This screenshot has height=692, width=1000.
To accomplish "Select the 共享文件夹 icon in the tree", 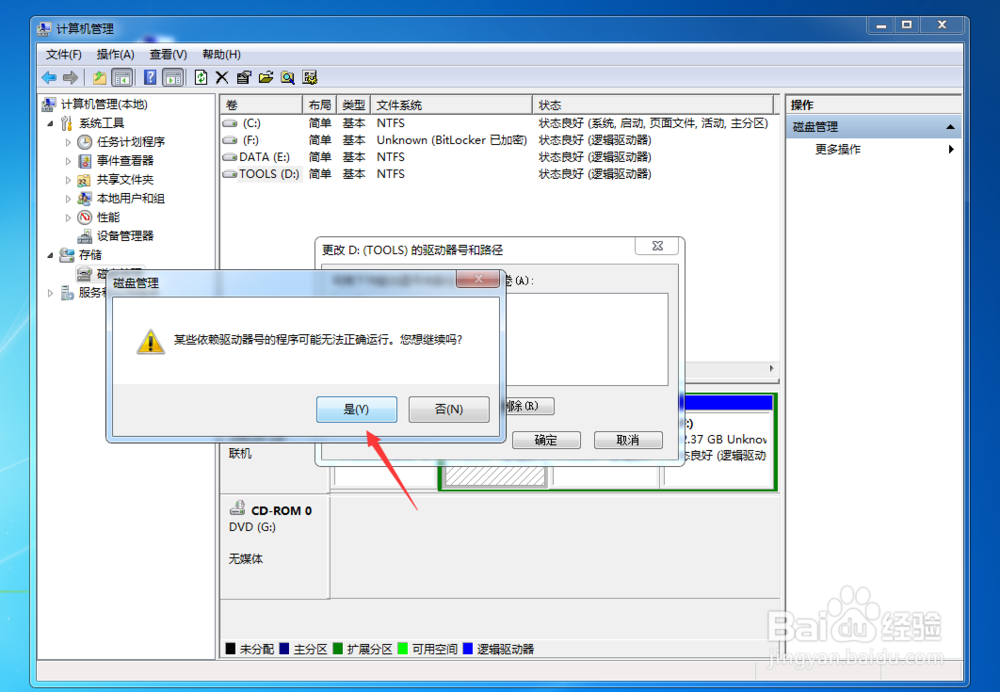I will pyautogui.click(x=84, y=180).
